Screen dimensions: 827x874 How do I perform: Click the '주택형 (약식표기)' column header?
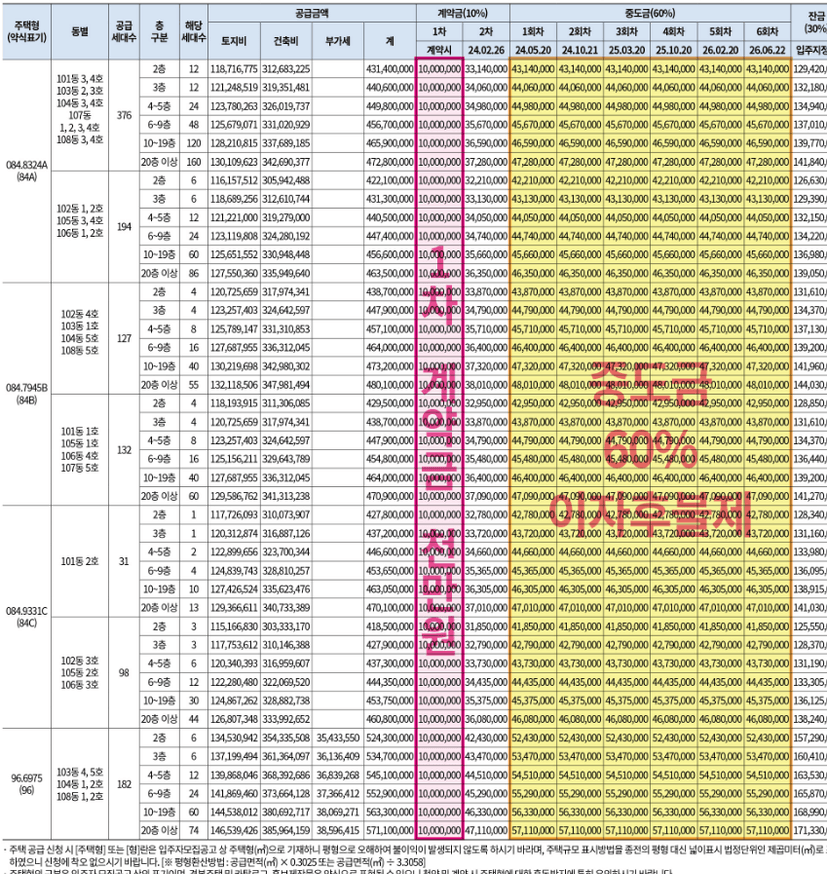pos(27,32)
